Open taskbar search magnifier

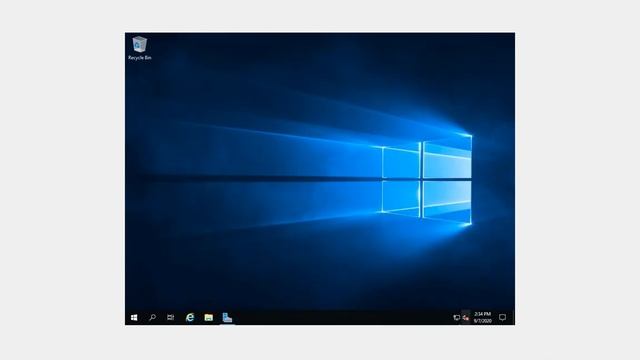[x=152, y=318]
